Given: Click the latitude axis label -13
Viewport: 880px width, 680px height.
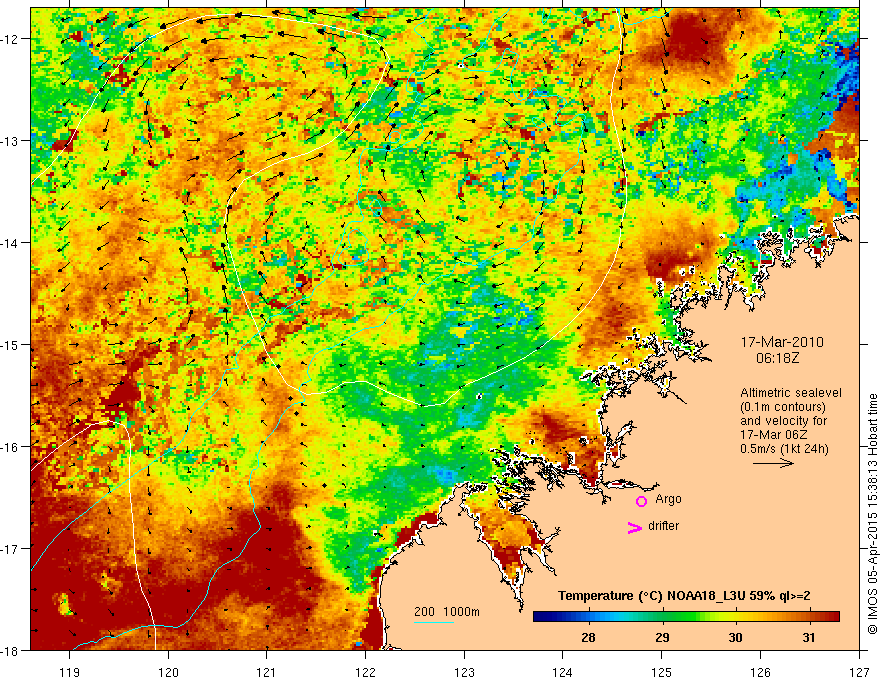Looking at the screenshot, I should (10, 141).
